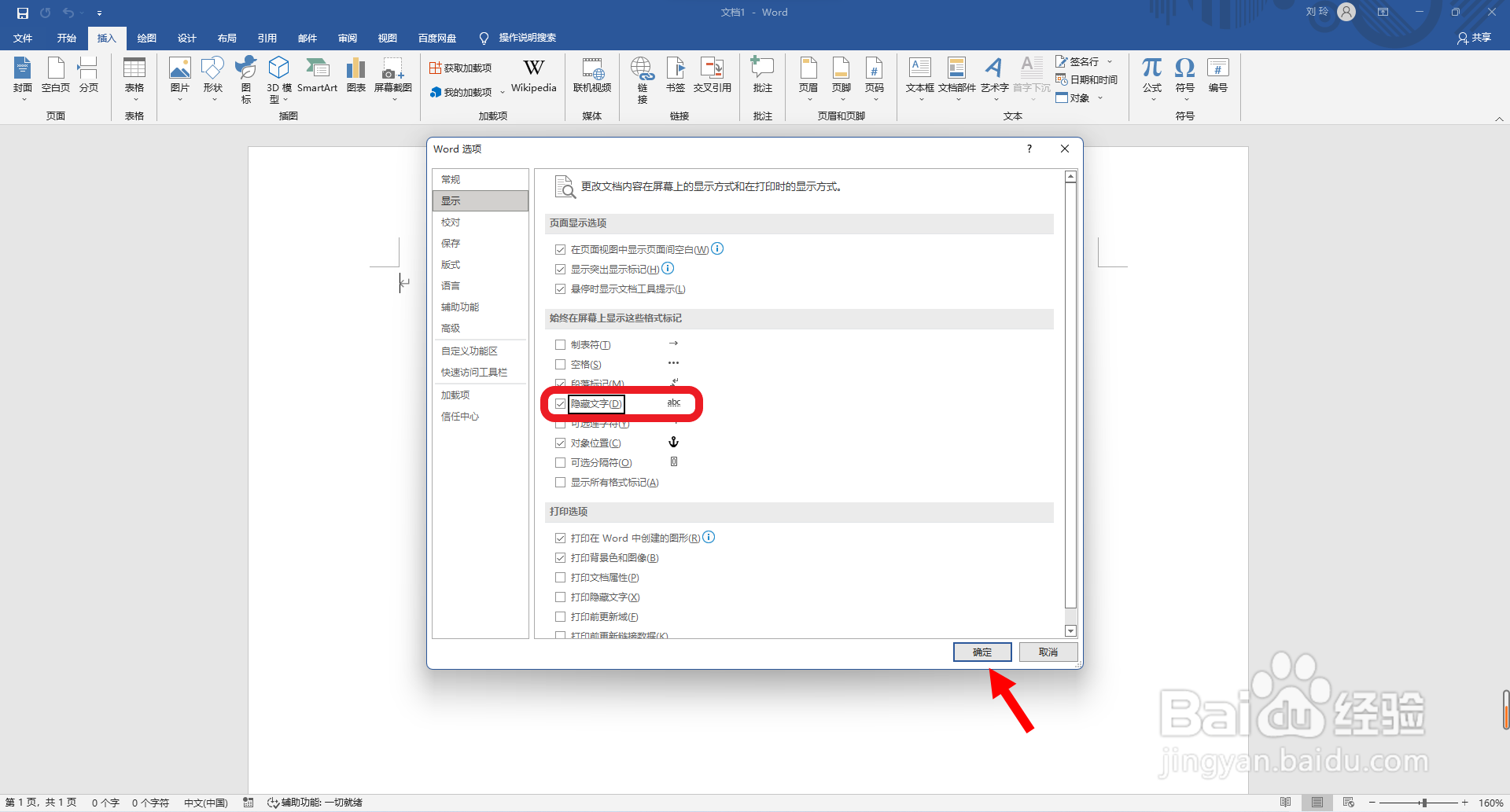The width and height of the screenshot is (1510, 812).
Task: Switch to the 审阅 ribbon tab
Action: click(348, 38)
